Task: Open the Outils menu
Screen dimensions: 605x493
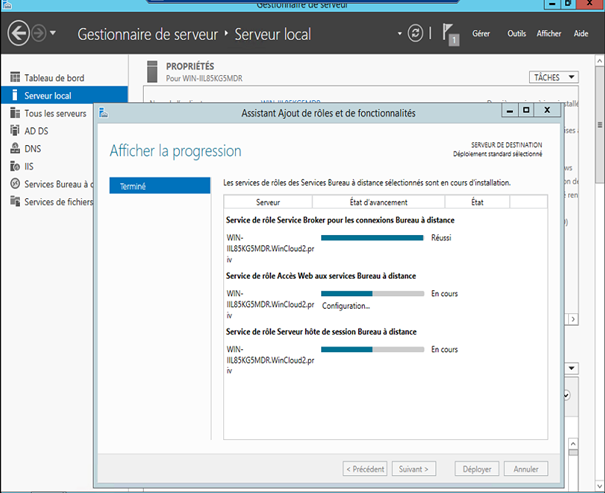Action: (516, 34)
